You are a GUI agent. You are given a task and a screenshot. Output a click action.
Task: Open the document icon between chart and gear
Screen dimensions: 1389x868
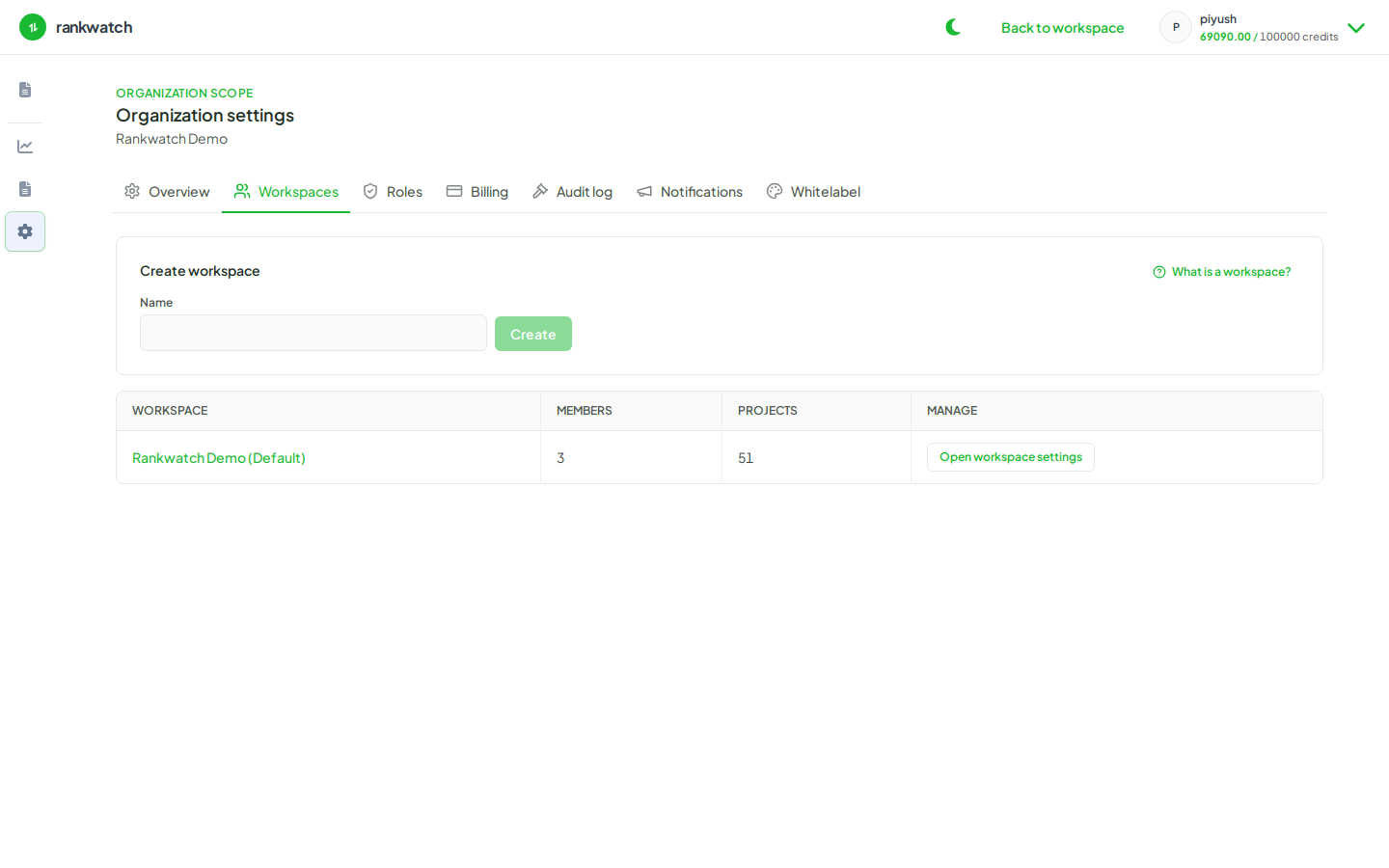point(25,189)
